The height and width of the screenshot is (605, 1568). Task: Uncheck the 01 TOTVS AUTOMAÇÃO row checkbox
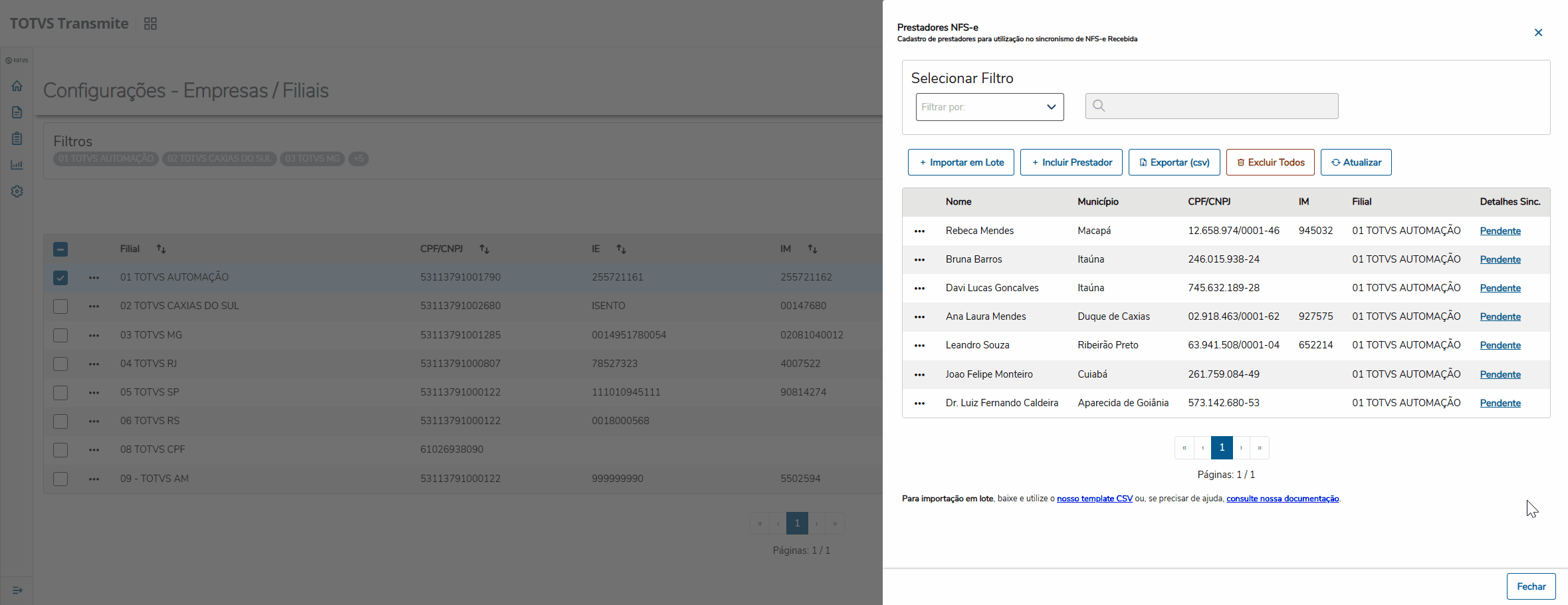click(60, 278)
